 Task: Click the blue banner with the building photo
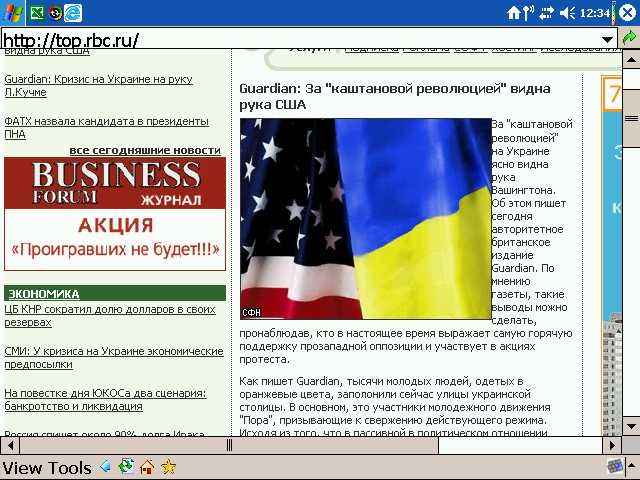coord(612,273)
